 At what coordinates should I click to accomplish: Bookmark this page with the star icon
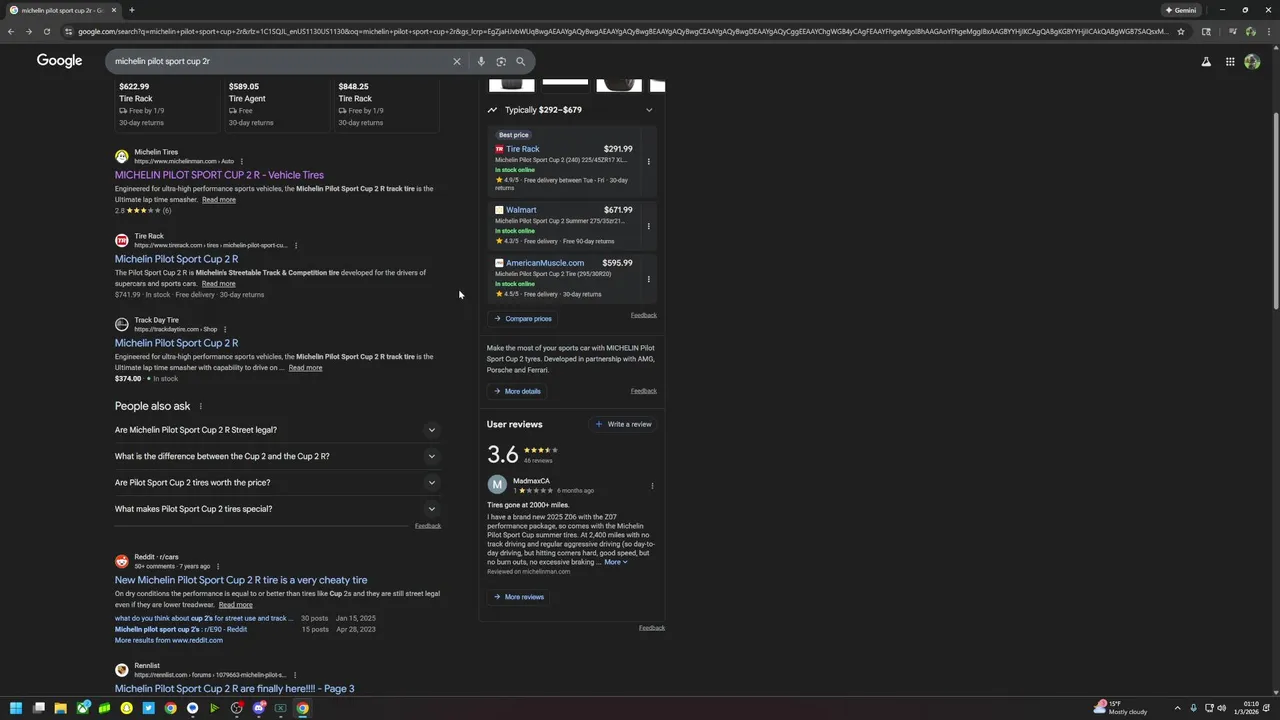pos(1181,31)
